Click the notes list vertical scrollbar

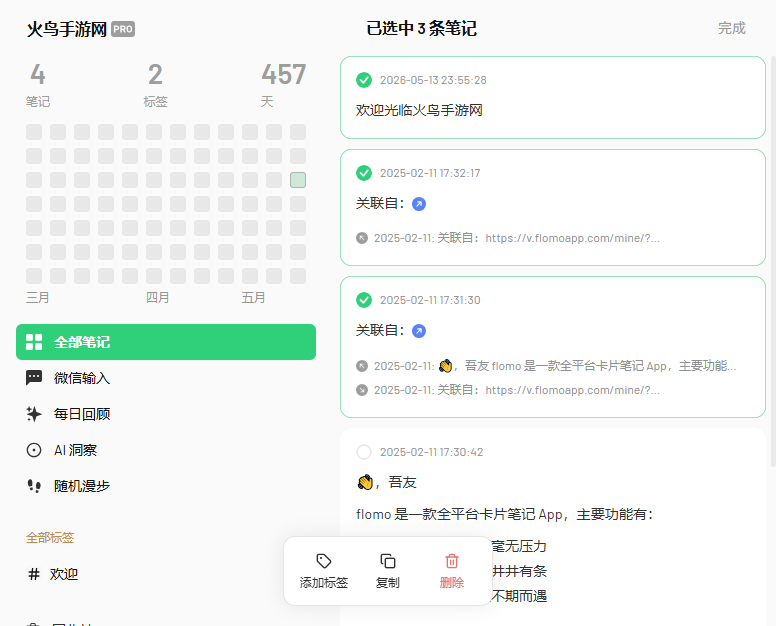[774, 260]
